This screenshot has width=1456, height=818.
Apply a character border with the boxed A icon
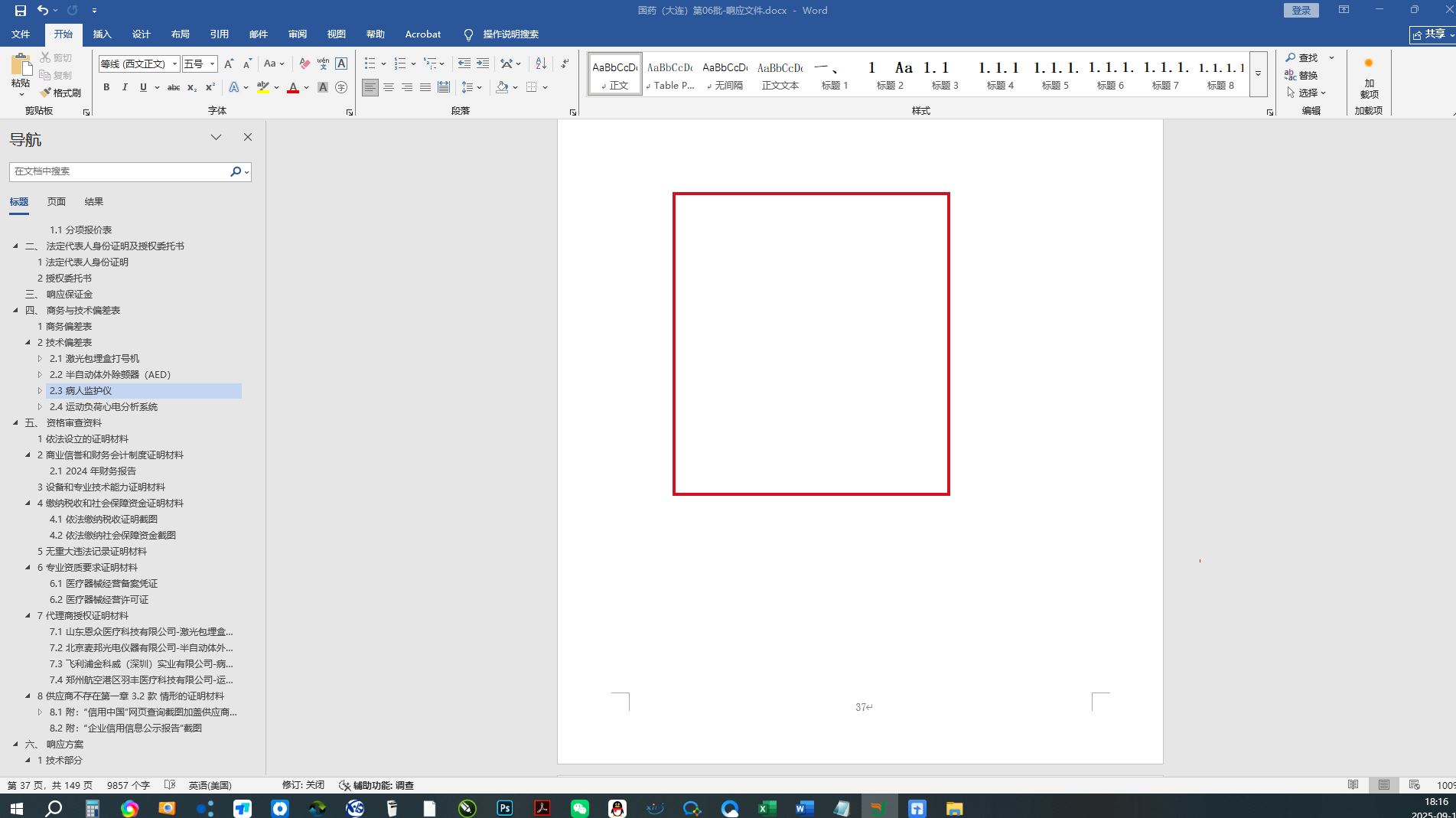tap(341, 64)
